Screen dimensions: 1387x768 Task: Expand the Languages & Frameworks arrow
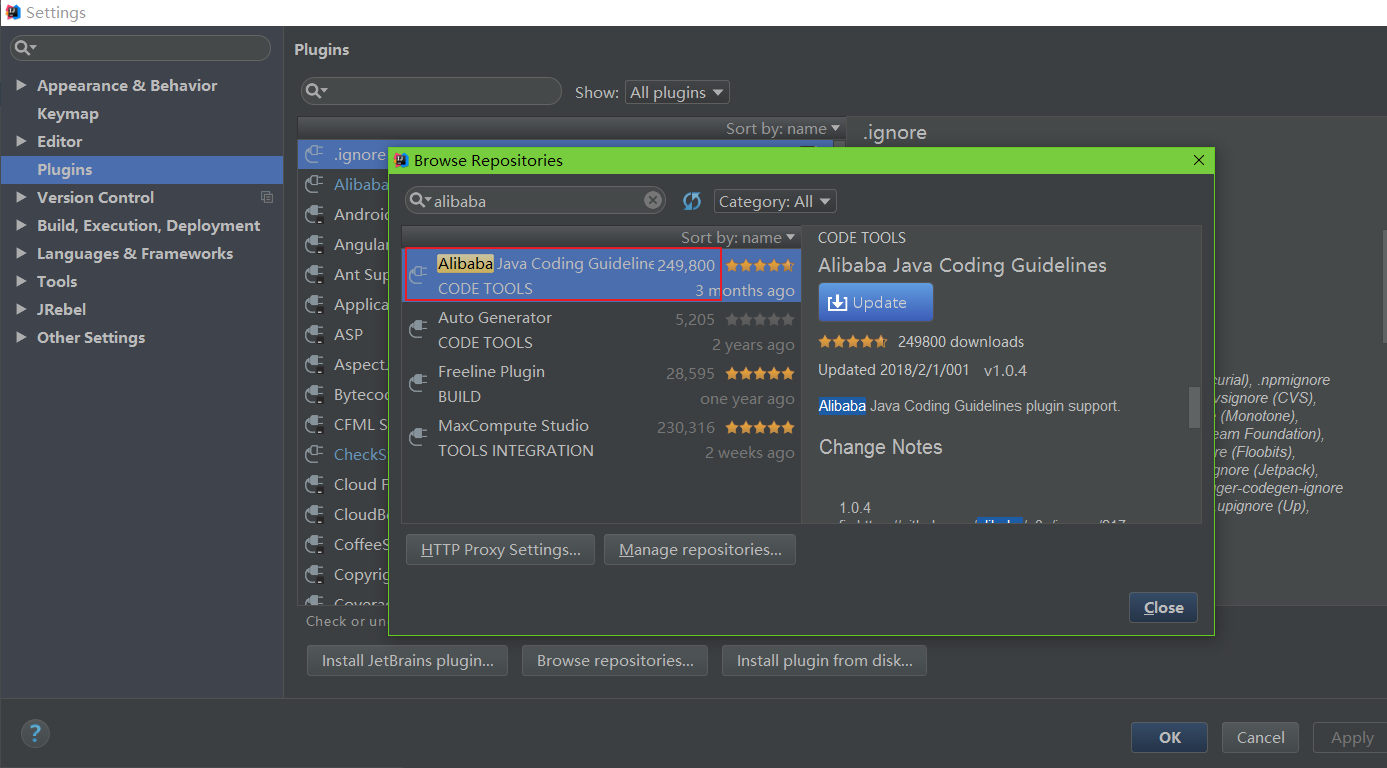tap(21, 253)
